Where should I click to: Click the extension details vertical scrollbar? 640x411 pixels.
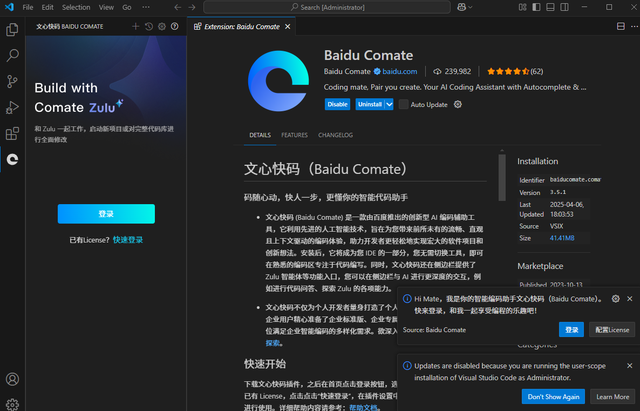[x=502, y=178]
